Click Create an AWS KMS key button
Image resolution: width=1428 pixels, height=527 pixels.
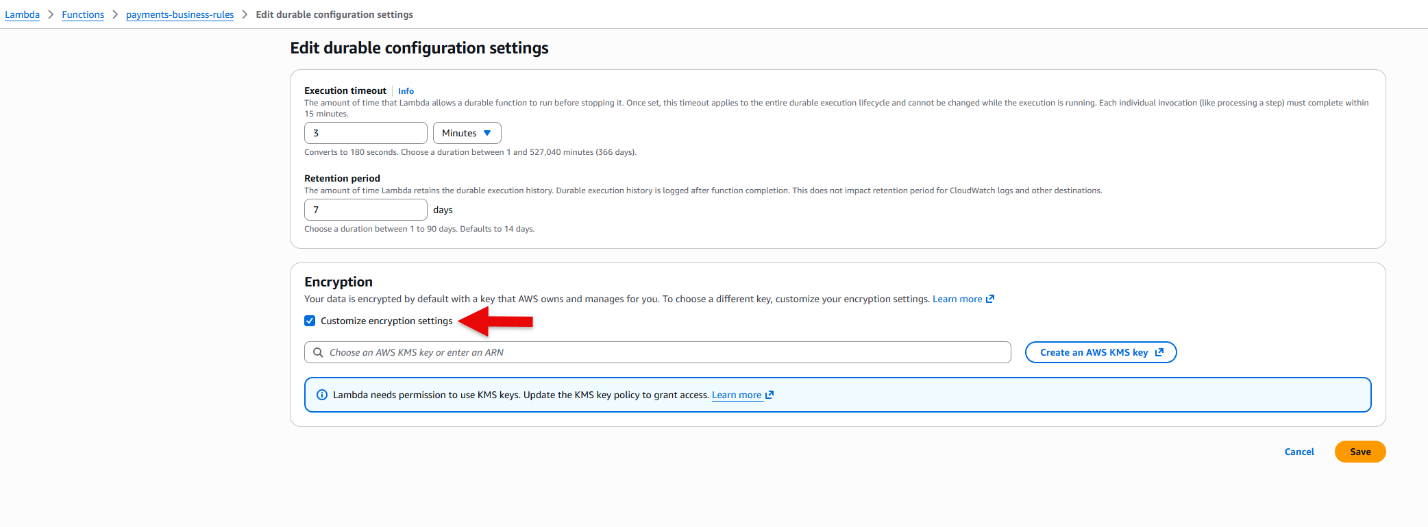(1101, 352)
